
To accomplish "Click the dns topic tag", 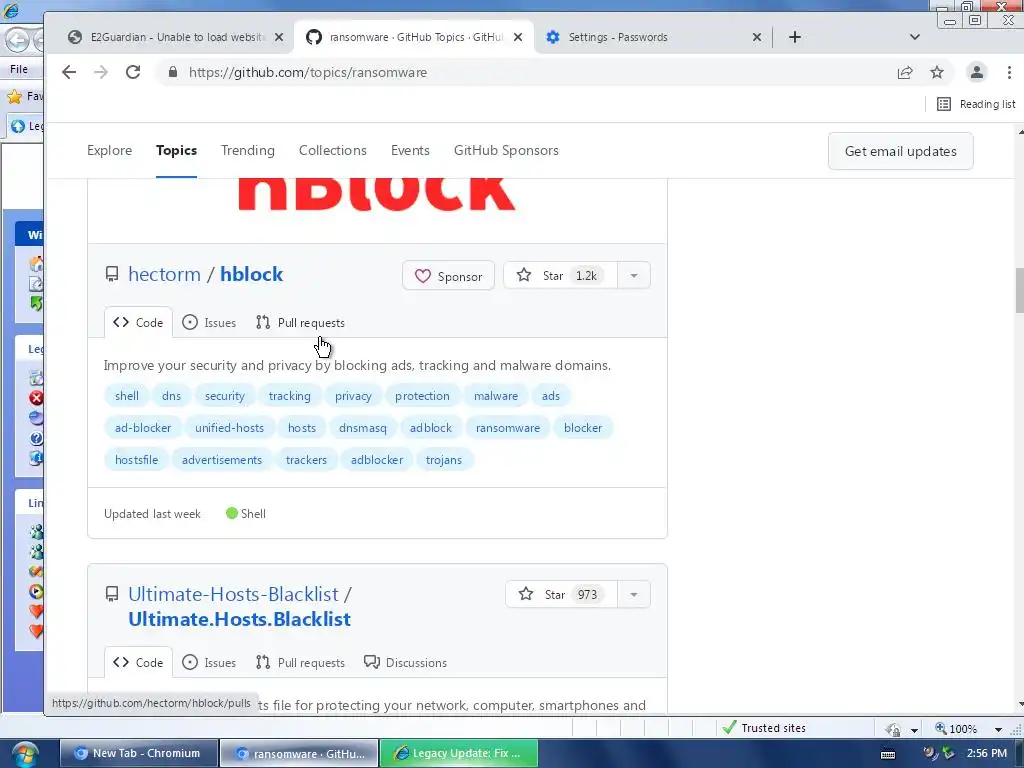I will pyautogui.click(x=171, y=396).
